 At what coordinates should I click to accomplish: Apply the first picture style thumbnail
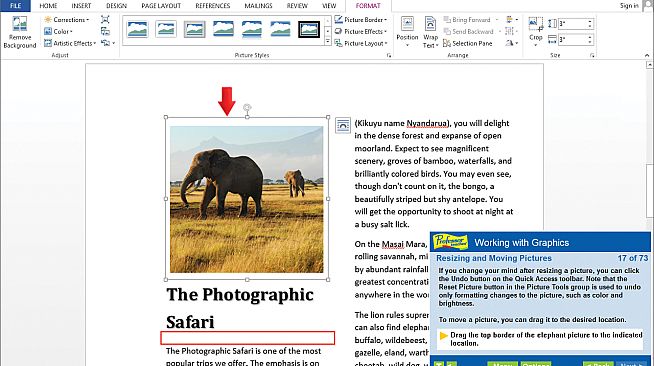137,30
